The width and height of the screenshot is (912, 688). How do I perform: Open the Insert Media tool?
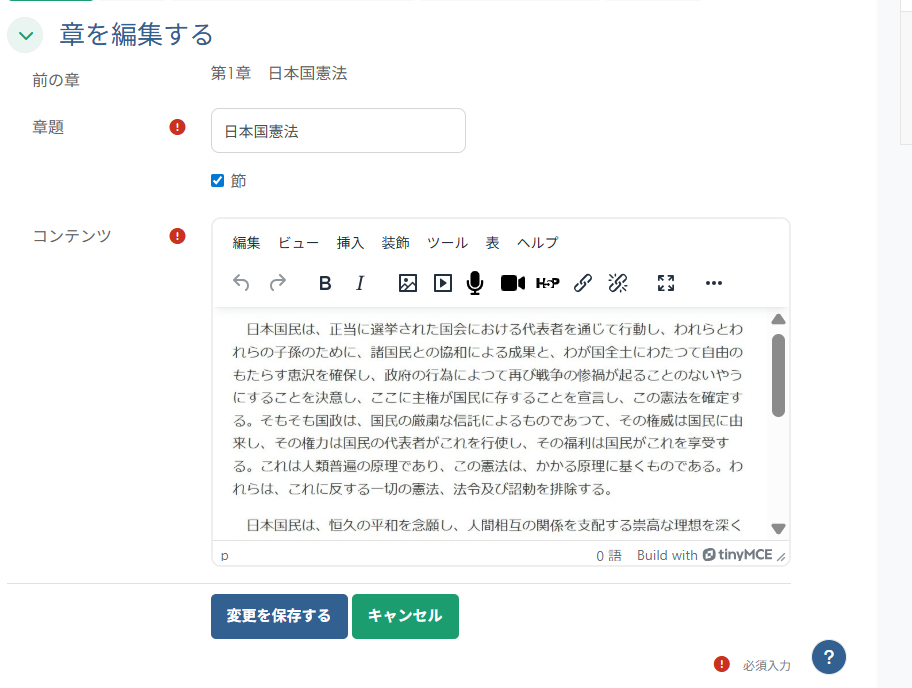tap(441, 283)
